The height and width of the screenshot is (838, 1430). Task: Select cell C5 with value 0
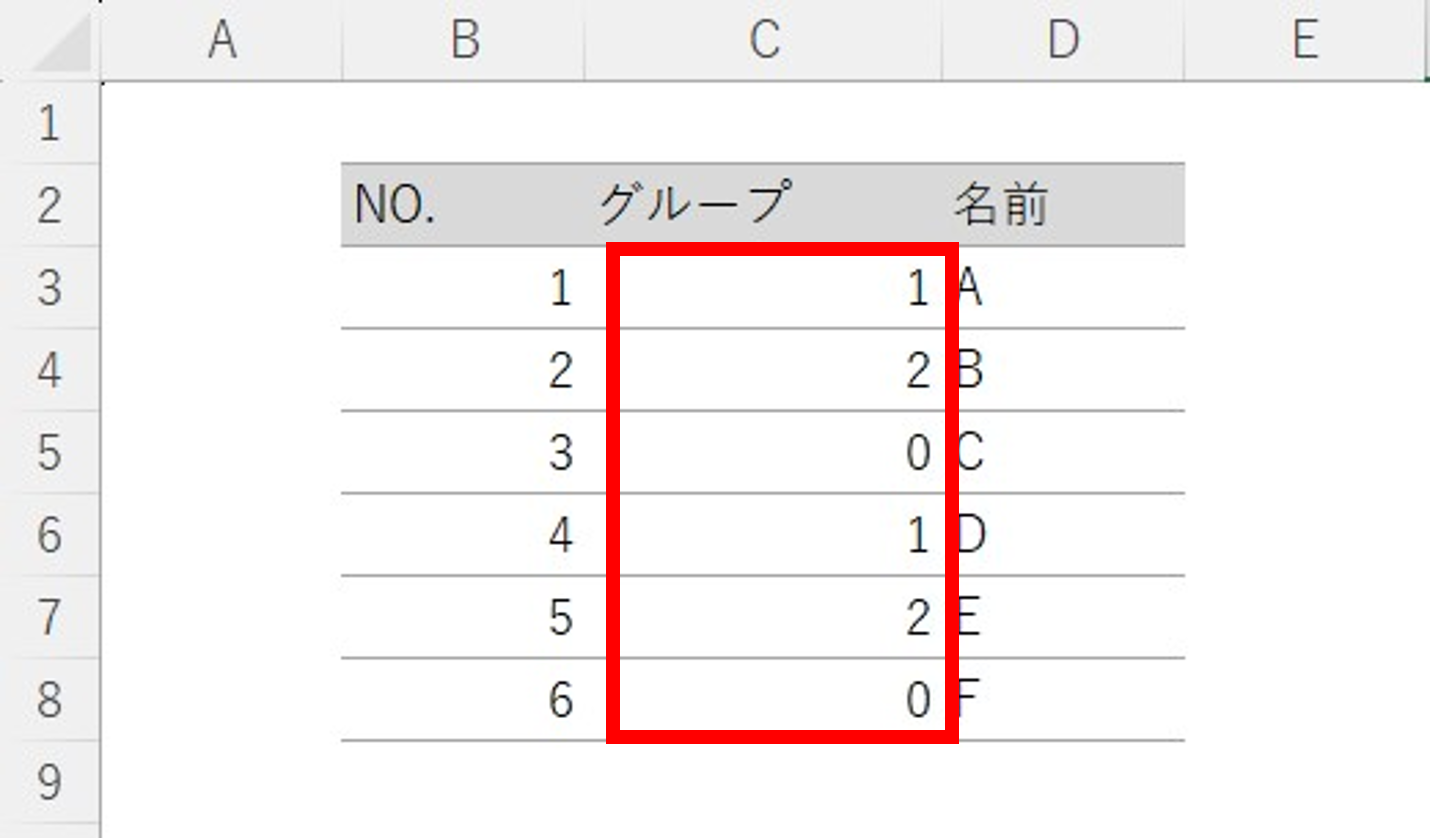point(763,452)
